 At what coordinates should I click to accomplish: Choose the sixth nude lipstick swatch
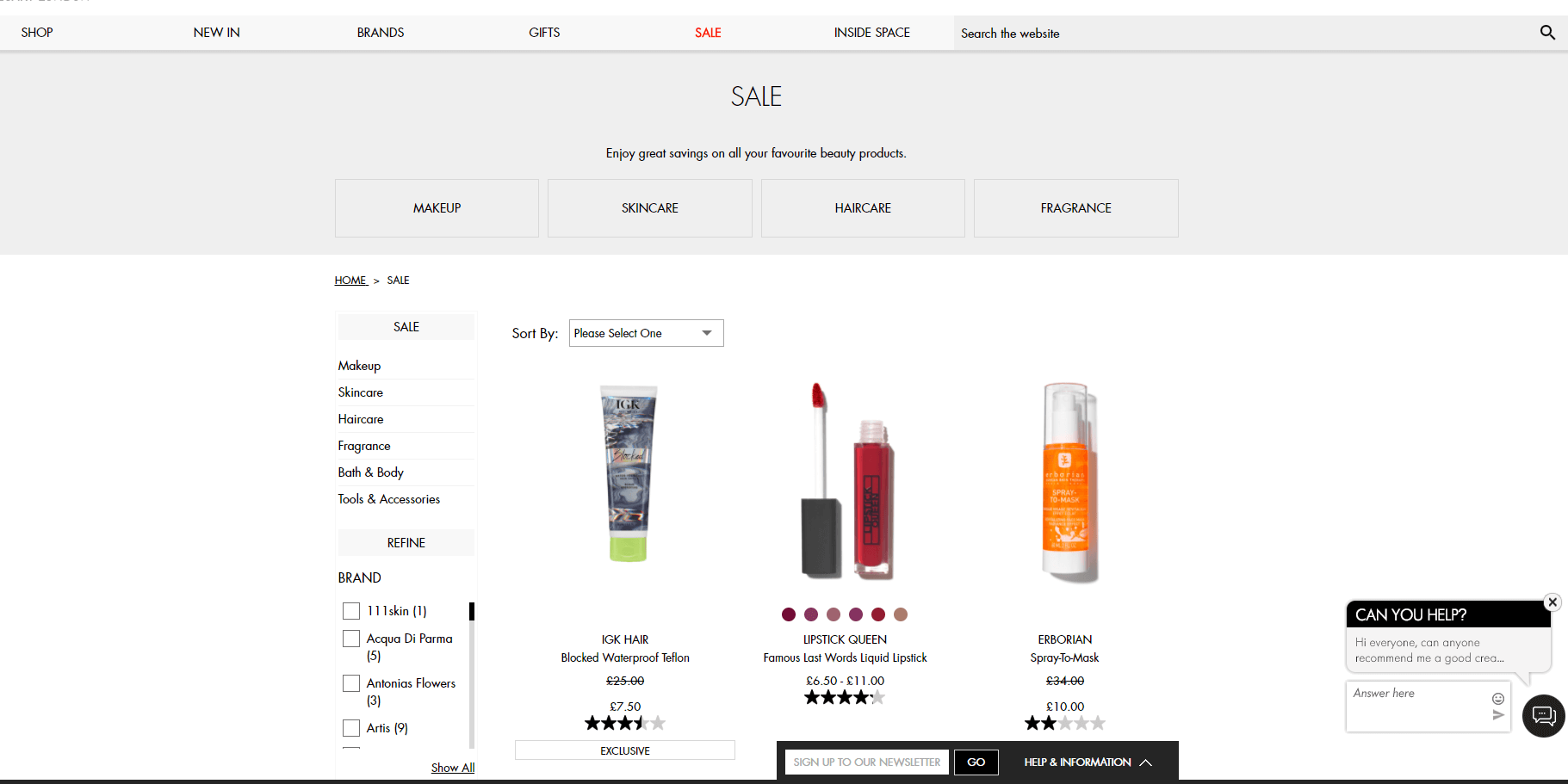coord(901,614)
